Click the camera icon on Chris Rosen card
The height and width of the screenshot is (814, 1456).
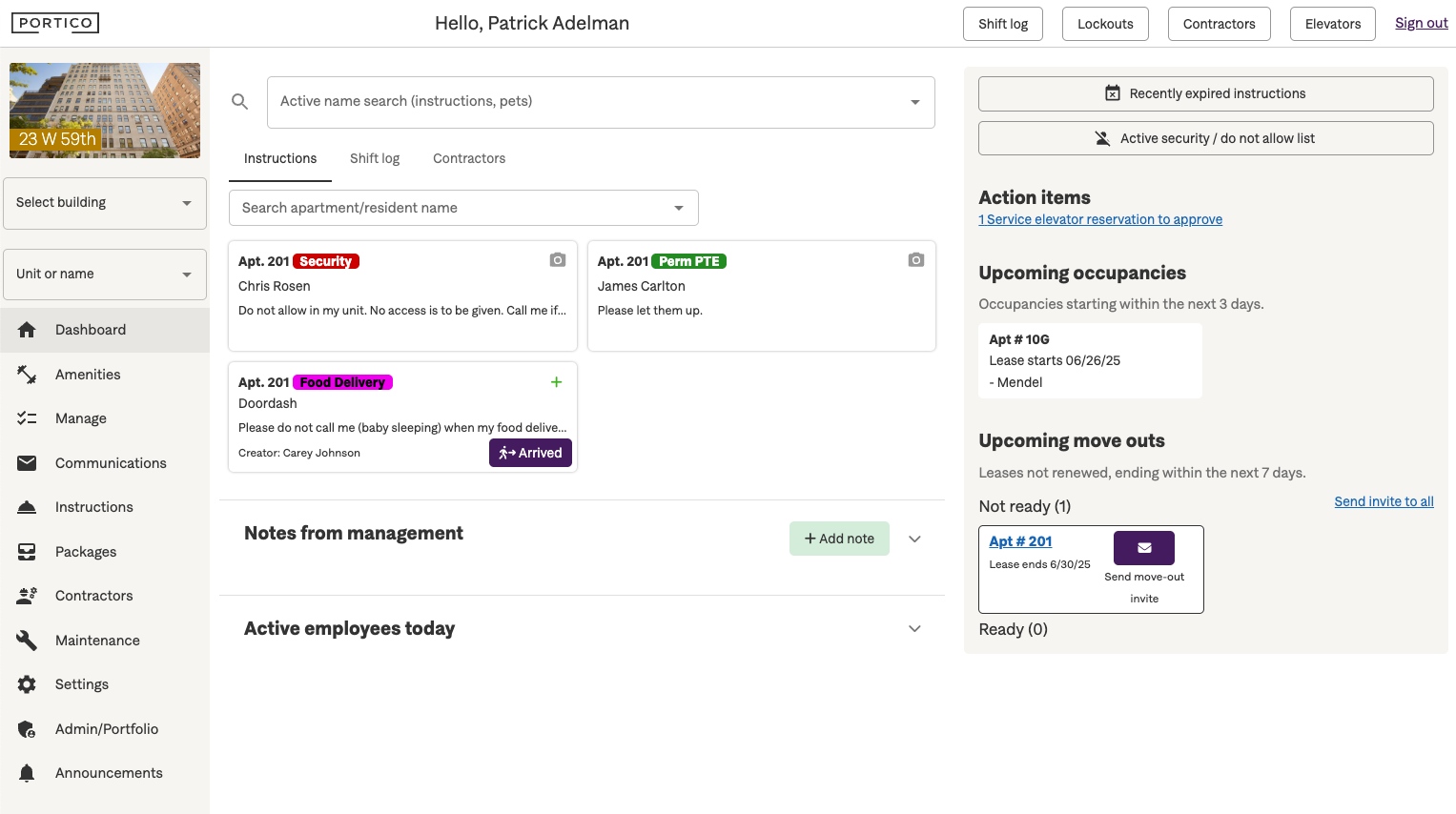pyautogui.click(x=558, y=260)
